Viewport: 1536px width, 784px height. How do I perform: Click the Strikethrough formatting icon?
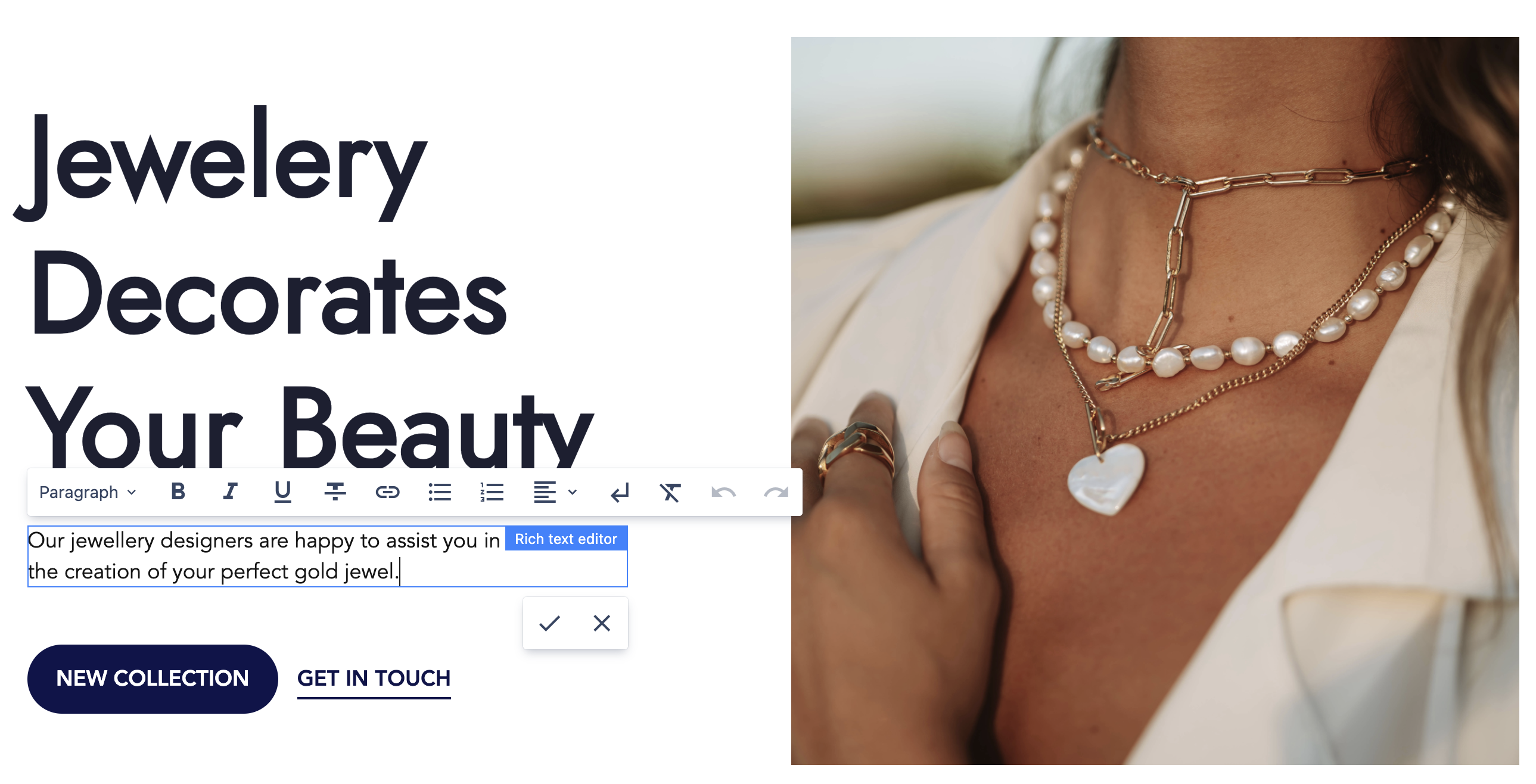point(336,492)
